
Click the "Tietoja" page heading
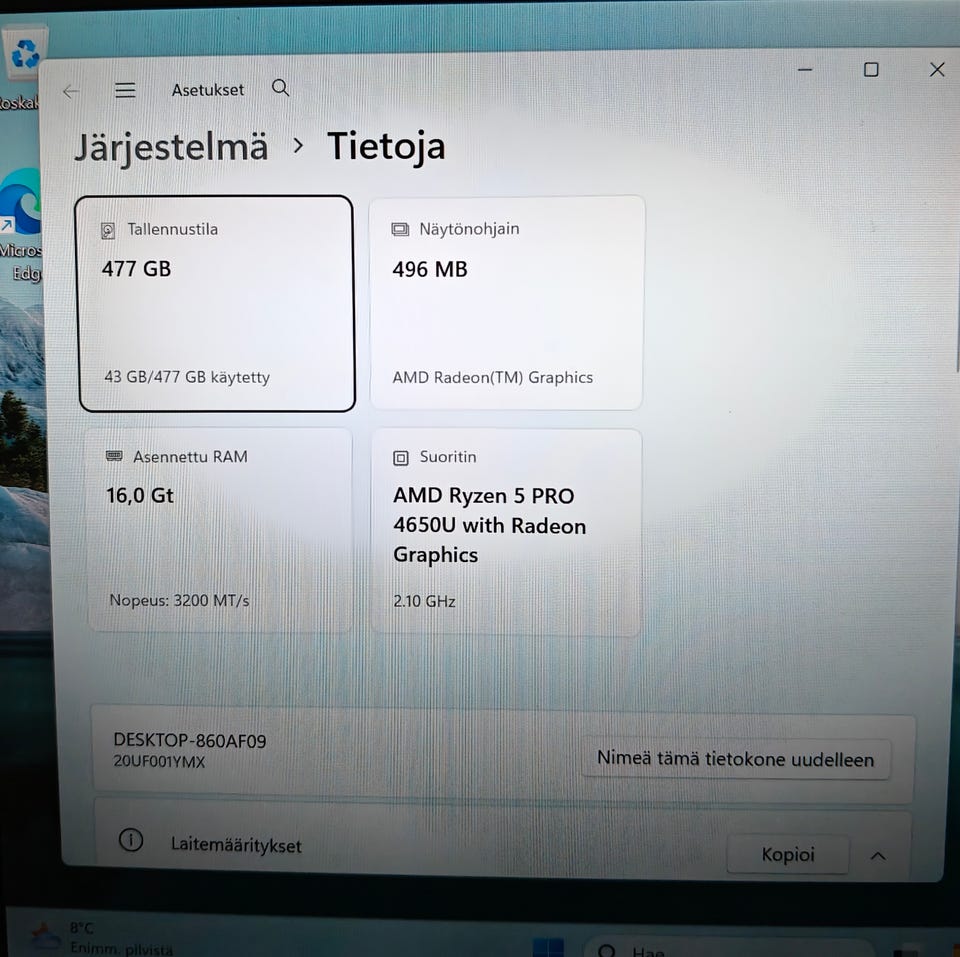pyautogui.click(x=386, y=147)
